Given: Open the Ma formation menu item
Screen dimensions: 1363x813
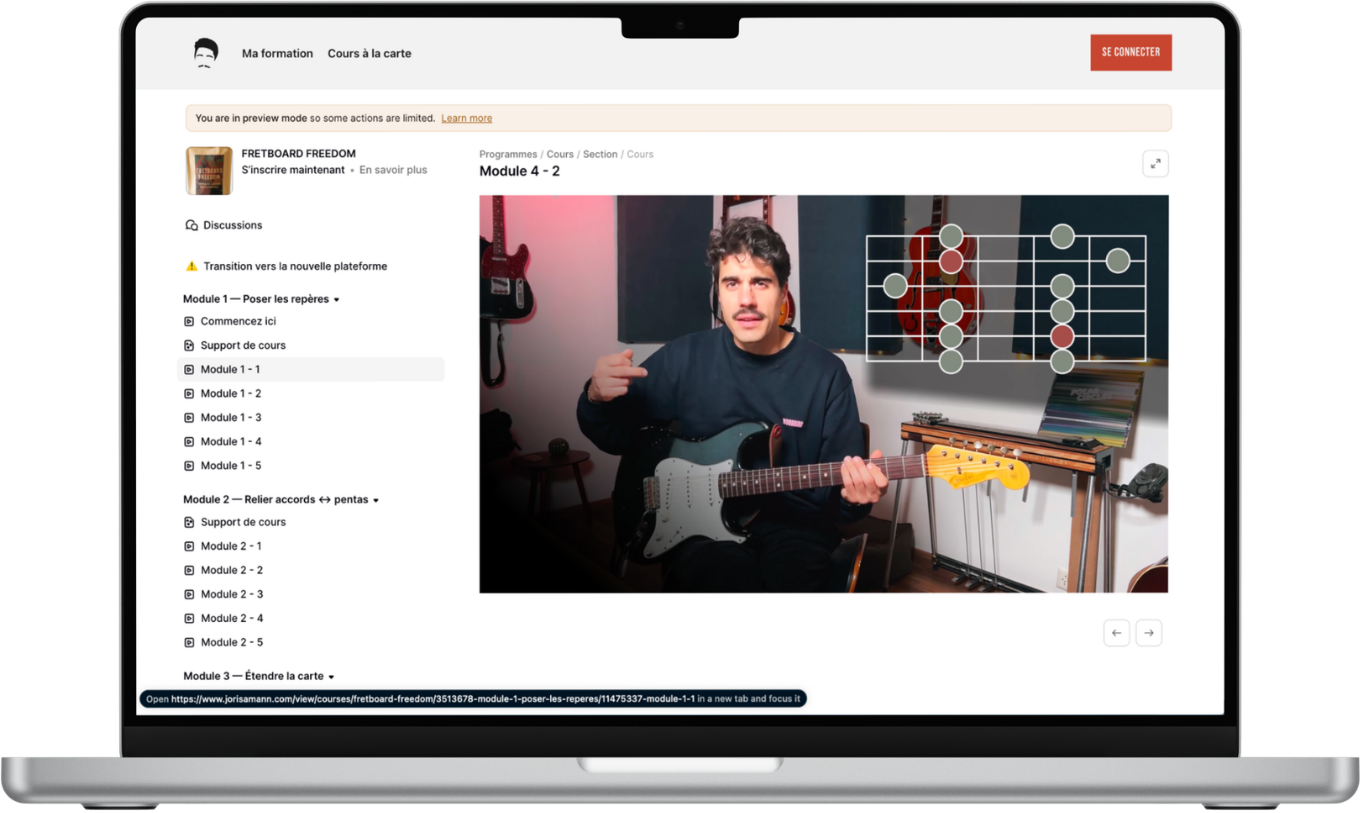Looking at the screenshot, I should point(277,54).
